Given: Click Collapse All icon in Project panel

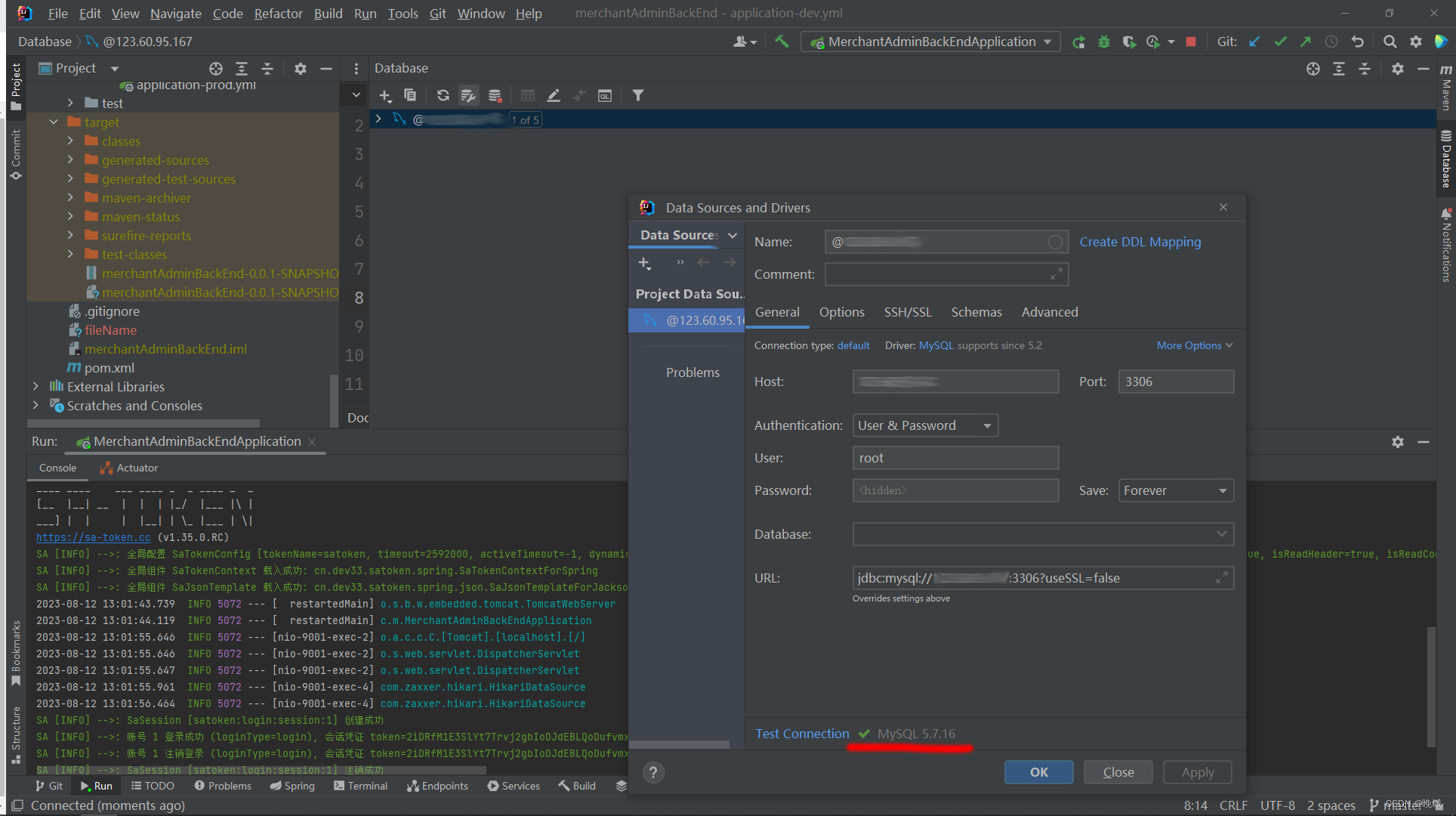Looking at the screenshot, I should pyautogui.click(x=267, y=69).
